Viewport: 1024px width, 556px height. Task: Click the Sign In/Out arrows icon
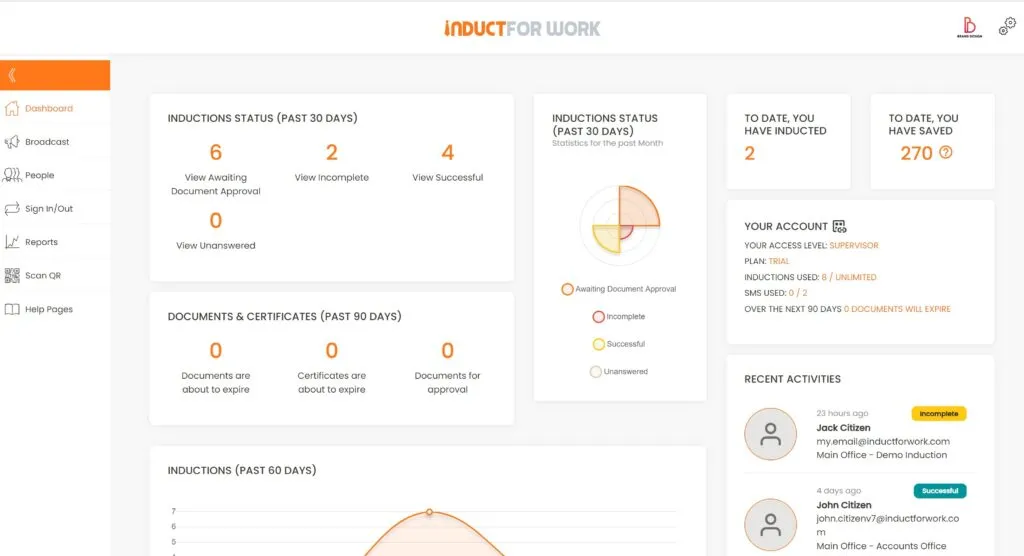pos(12,208)
